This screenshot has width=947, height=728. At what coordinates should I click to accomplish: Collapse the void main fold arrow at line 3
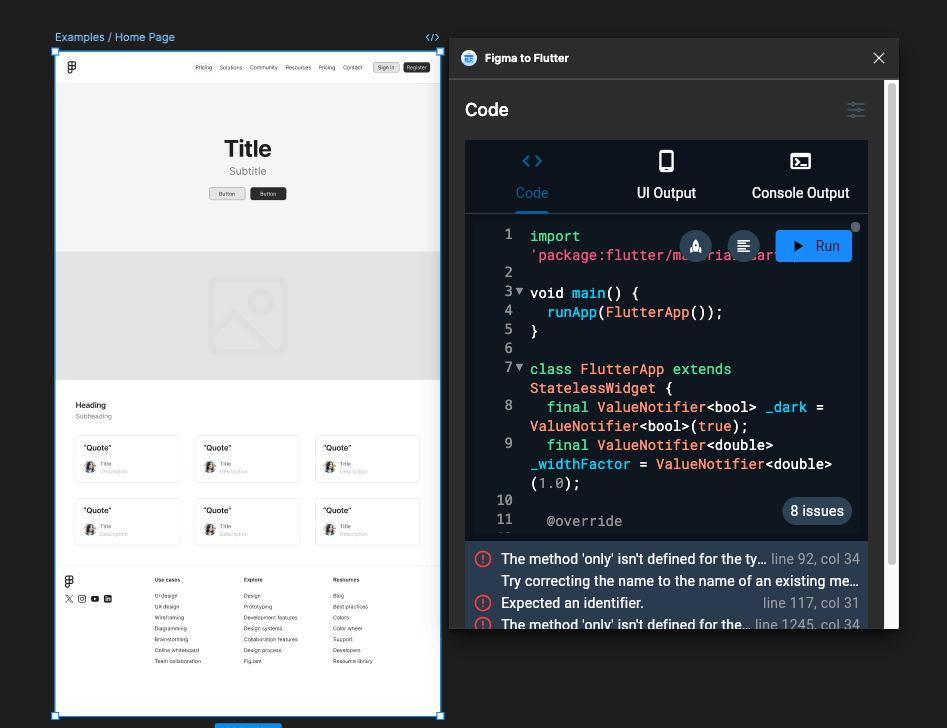[519, 291]
